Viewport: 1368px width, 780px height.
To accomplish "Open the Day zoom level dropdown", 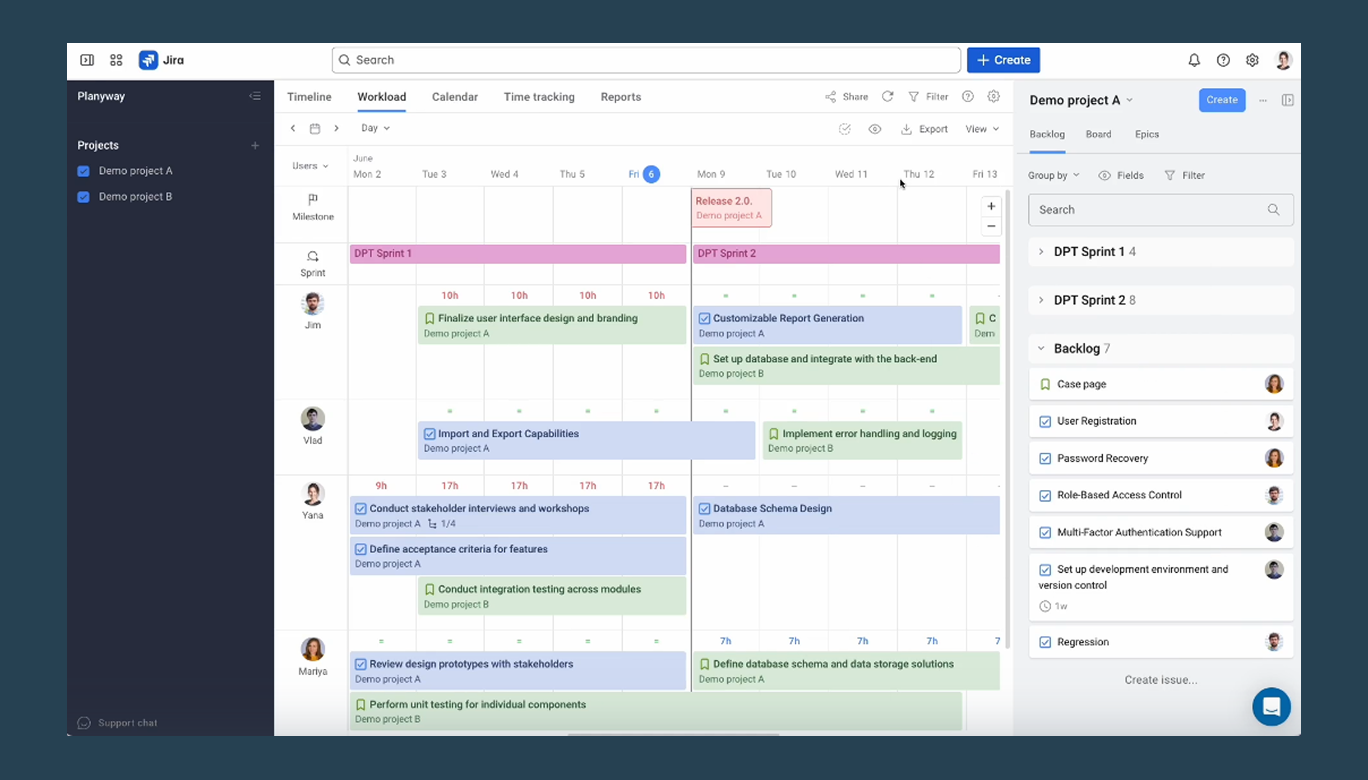I will tap(375, 128).
